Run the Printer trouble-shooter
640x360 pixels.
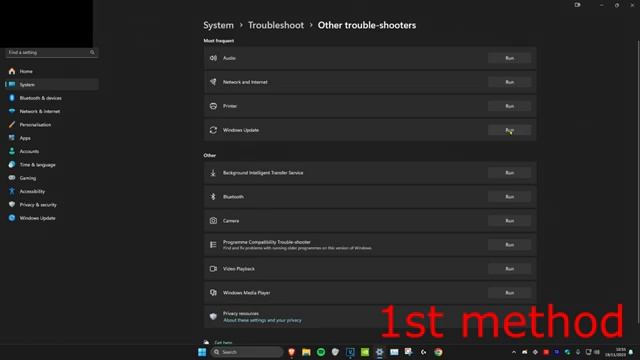pyautogui.click(x=509, y=106)
